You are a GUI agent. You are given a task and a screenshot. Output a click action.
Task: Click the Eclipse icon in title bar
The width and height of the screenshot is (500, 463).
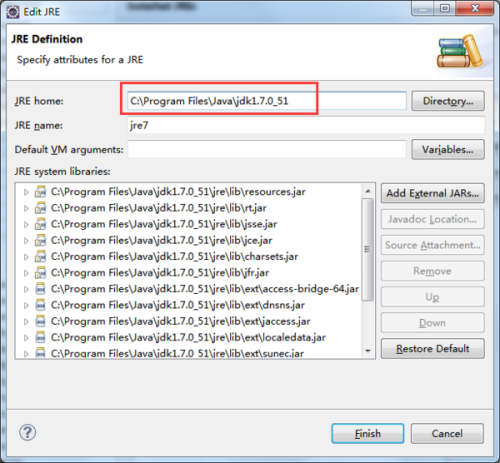tap(13, 12)
